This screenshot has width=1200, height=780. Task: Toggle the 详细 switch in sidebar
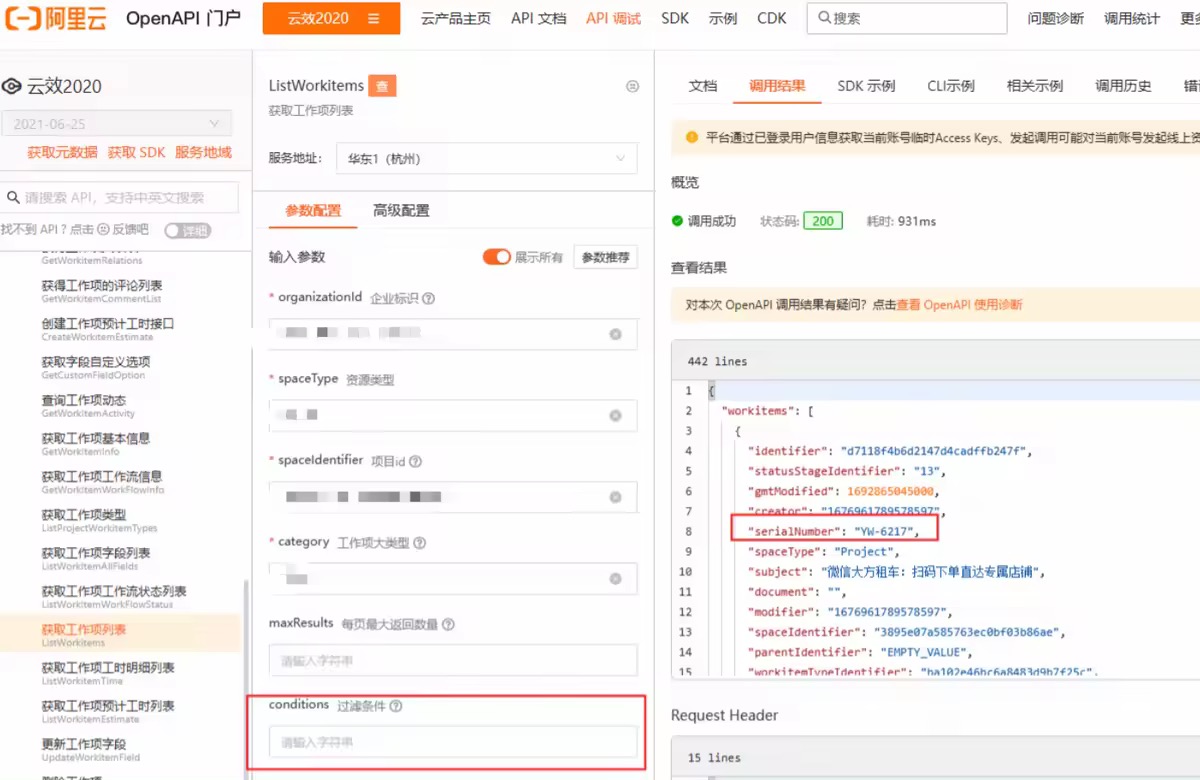click(x=187, y=230)
